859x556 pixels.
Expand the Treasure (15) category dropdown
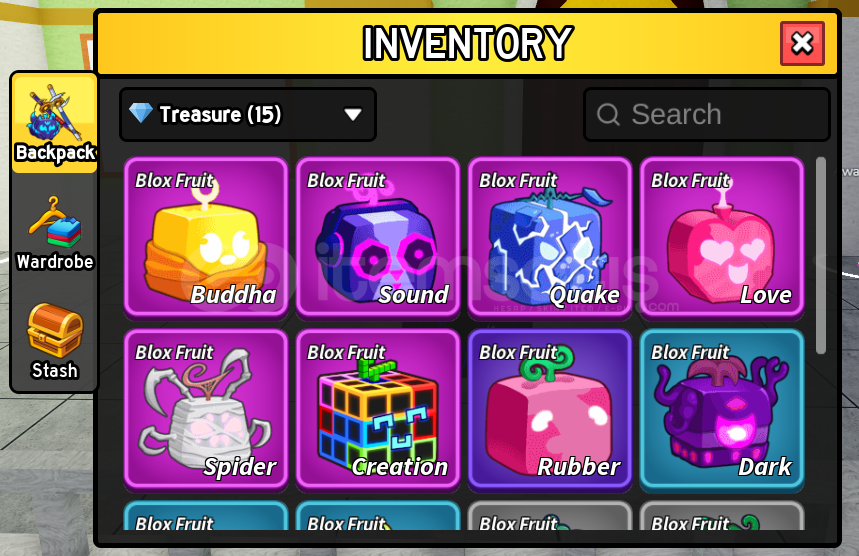248,114
